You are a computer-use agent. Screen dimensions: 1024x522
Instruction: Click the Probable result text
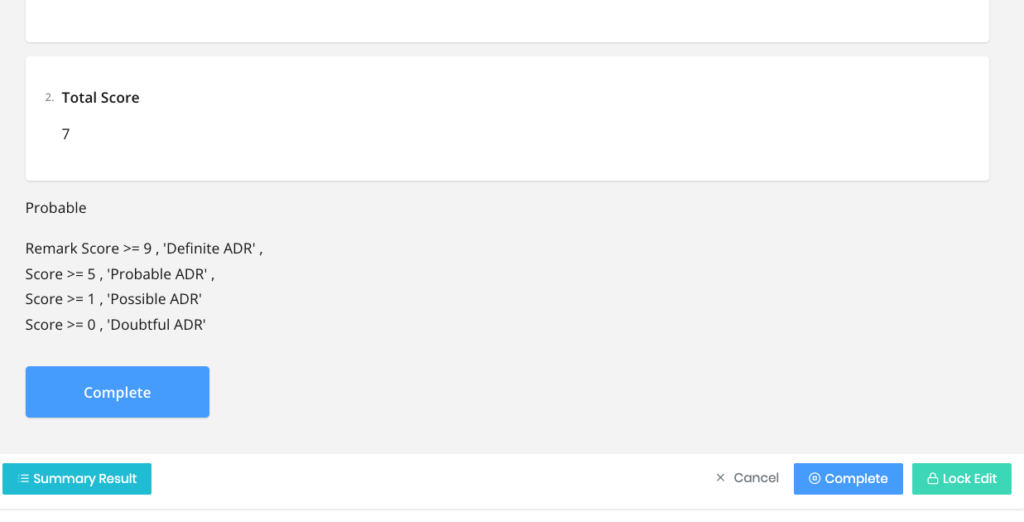coord(56,208)
